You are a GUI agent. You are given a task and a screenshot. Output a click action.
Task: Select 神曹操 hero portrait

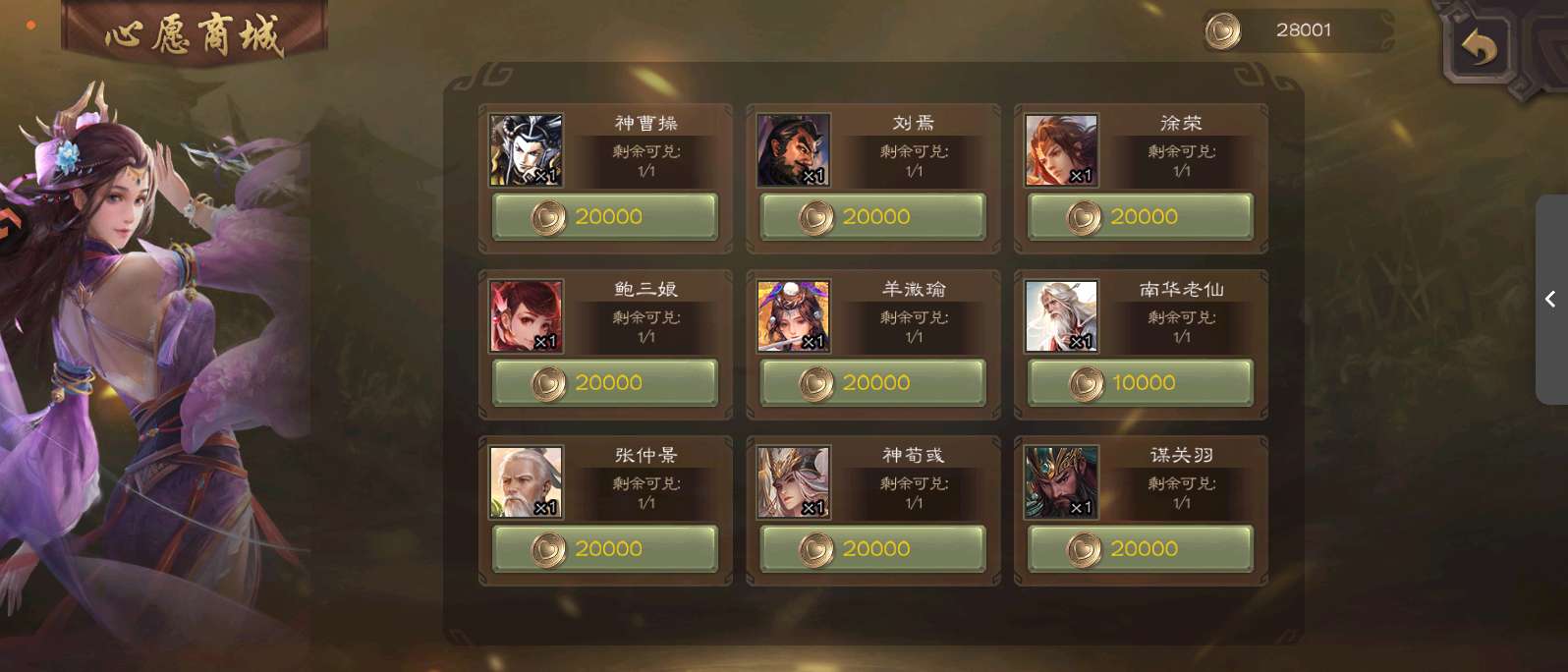click(x=527, y=149)
